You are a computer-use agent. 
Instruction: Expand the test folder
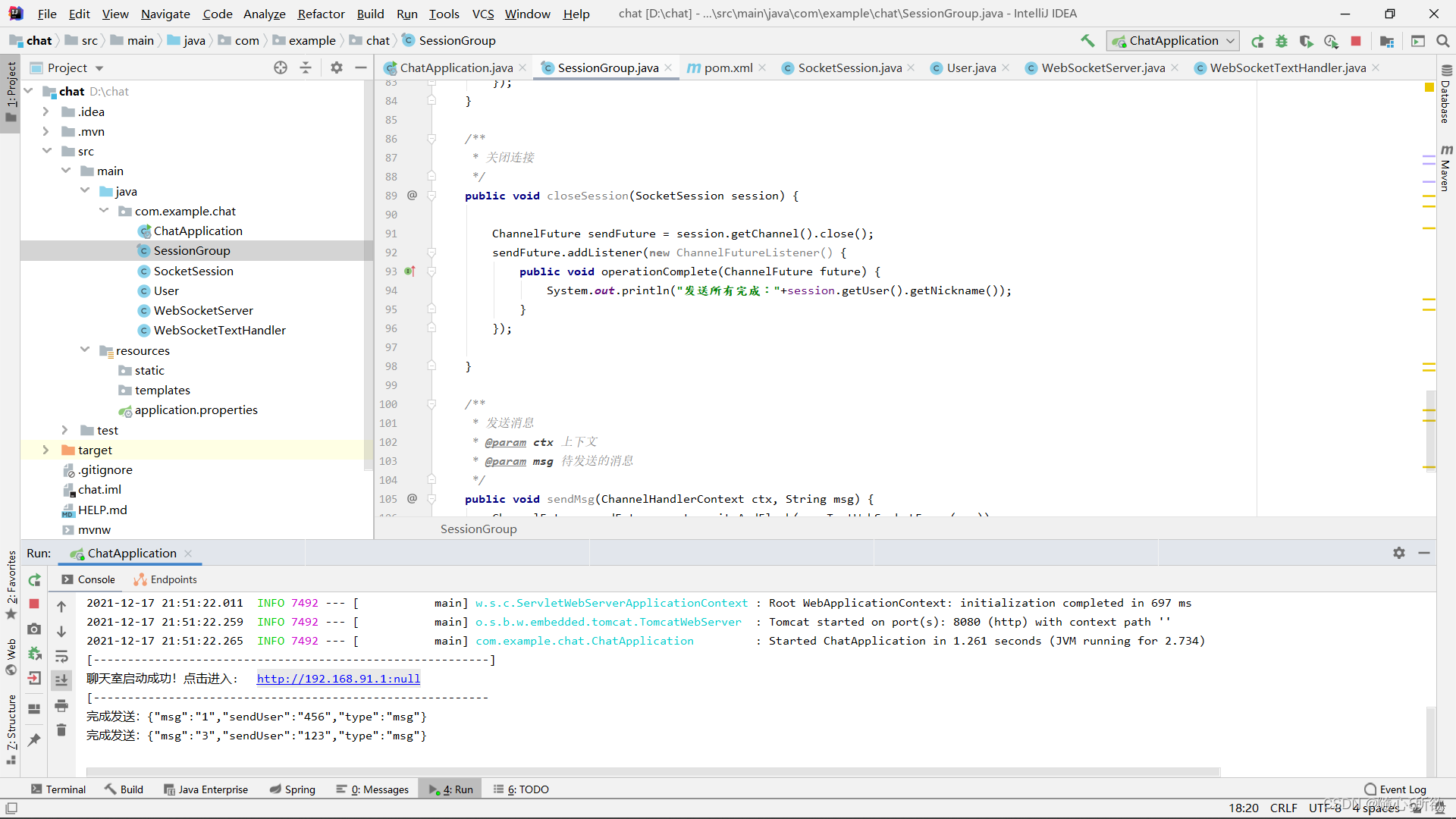64,430
